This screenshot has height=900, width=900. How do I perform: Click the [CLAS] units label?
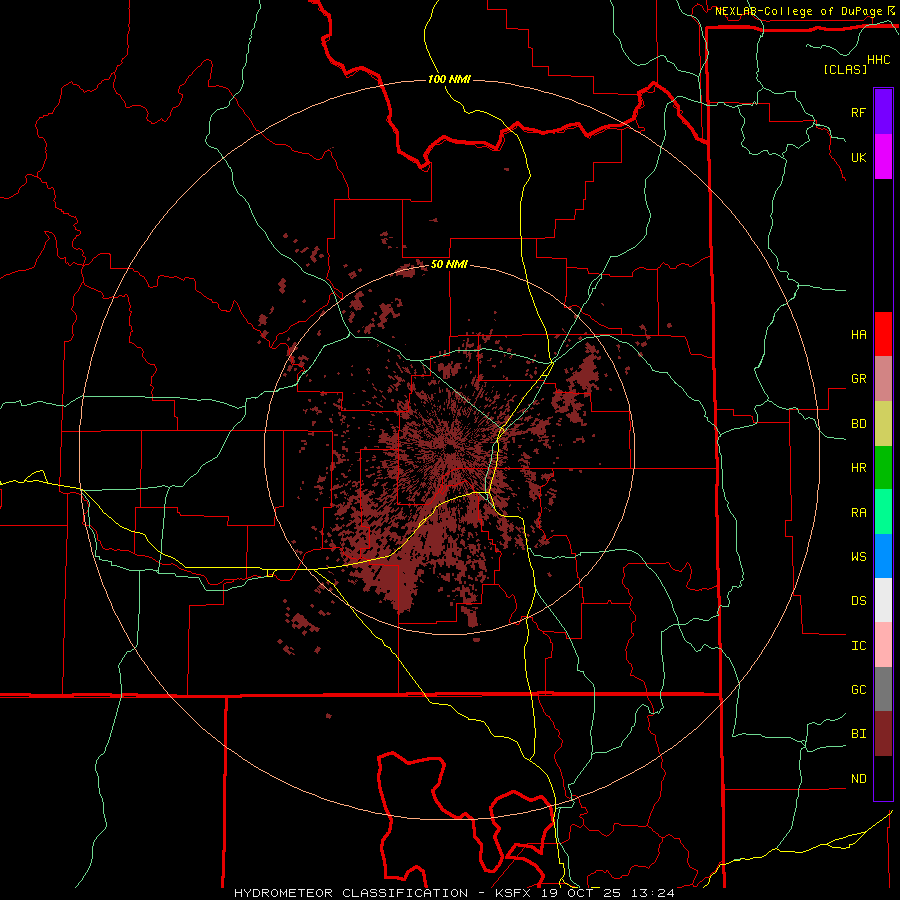pyautogui.click(x=845, y=69)
